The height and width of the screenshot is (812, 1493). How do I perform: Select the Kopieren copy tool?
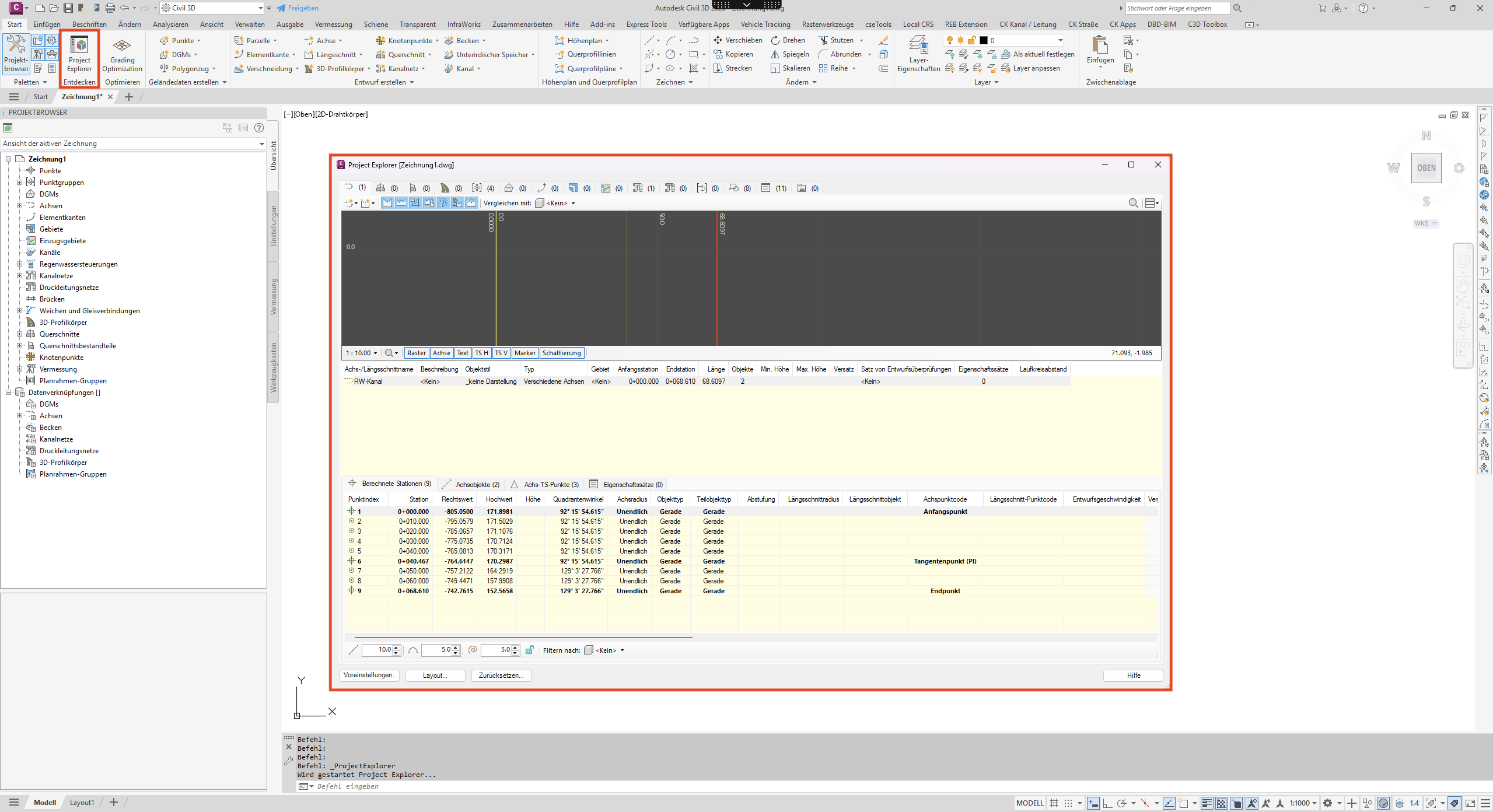click(733, 54)
